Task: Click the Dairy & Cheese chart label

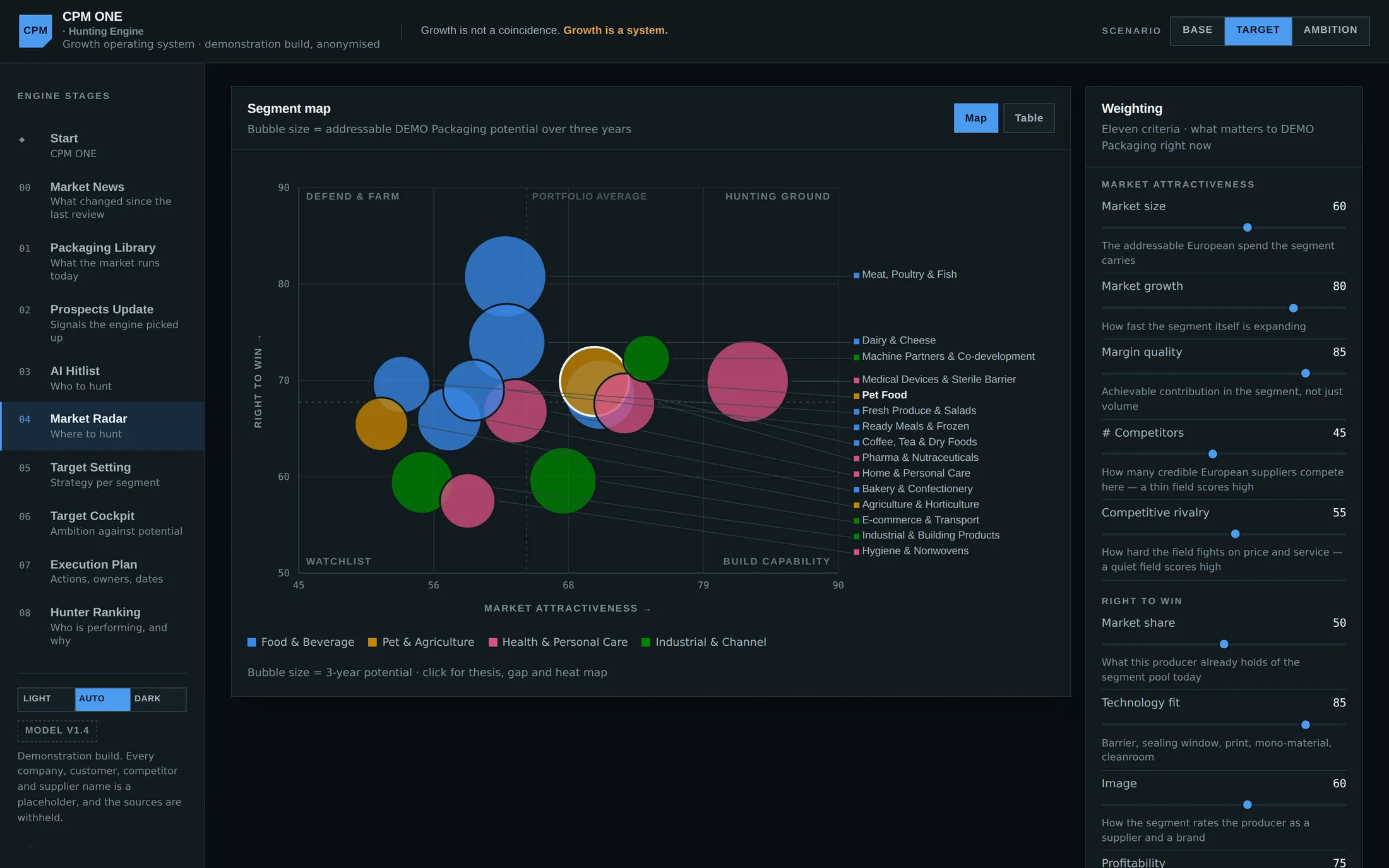Action: (x=898, y=340)
